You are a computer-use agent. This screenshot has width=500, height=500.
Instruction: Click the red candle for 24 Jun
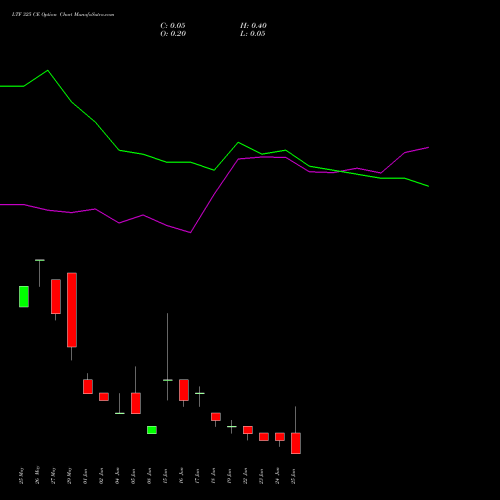(x=280, y=437)
